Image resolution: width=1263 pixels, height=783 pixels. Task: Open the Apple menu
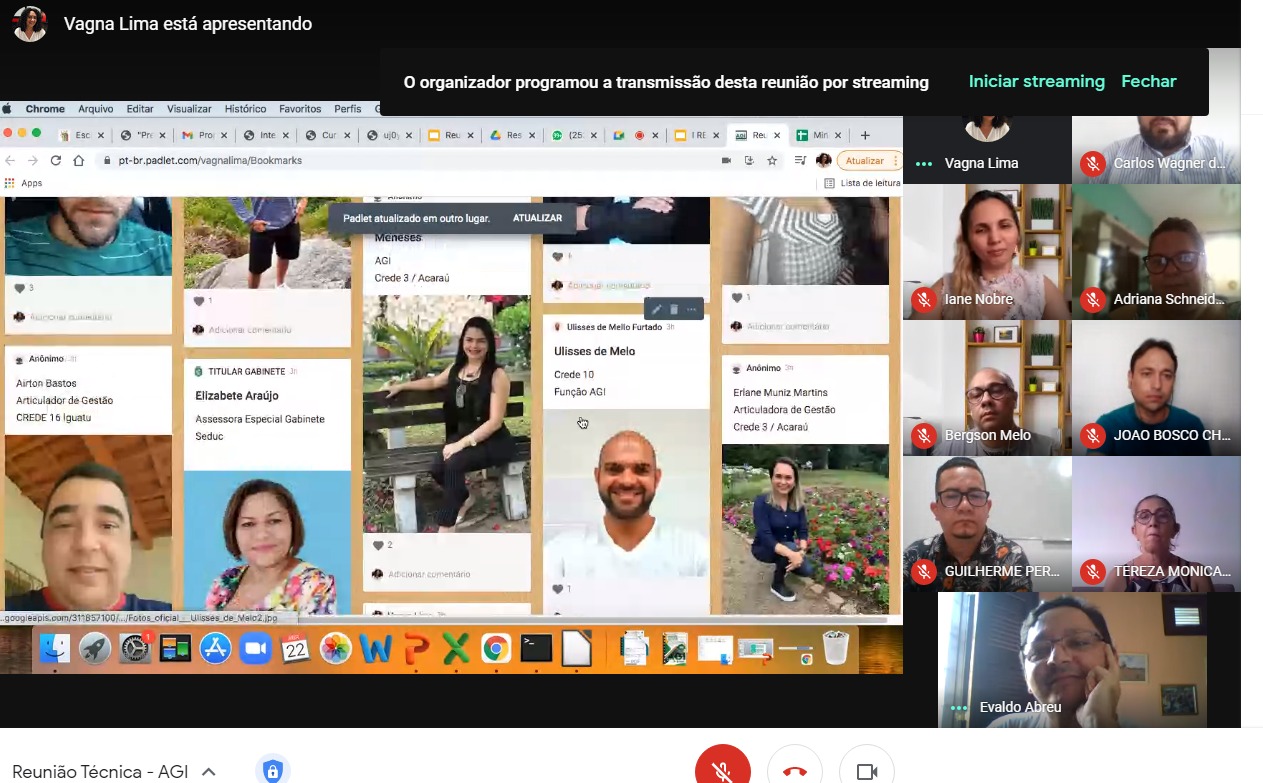coord(9,109)
